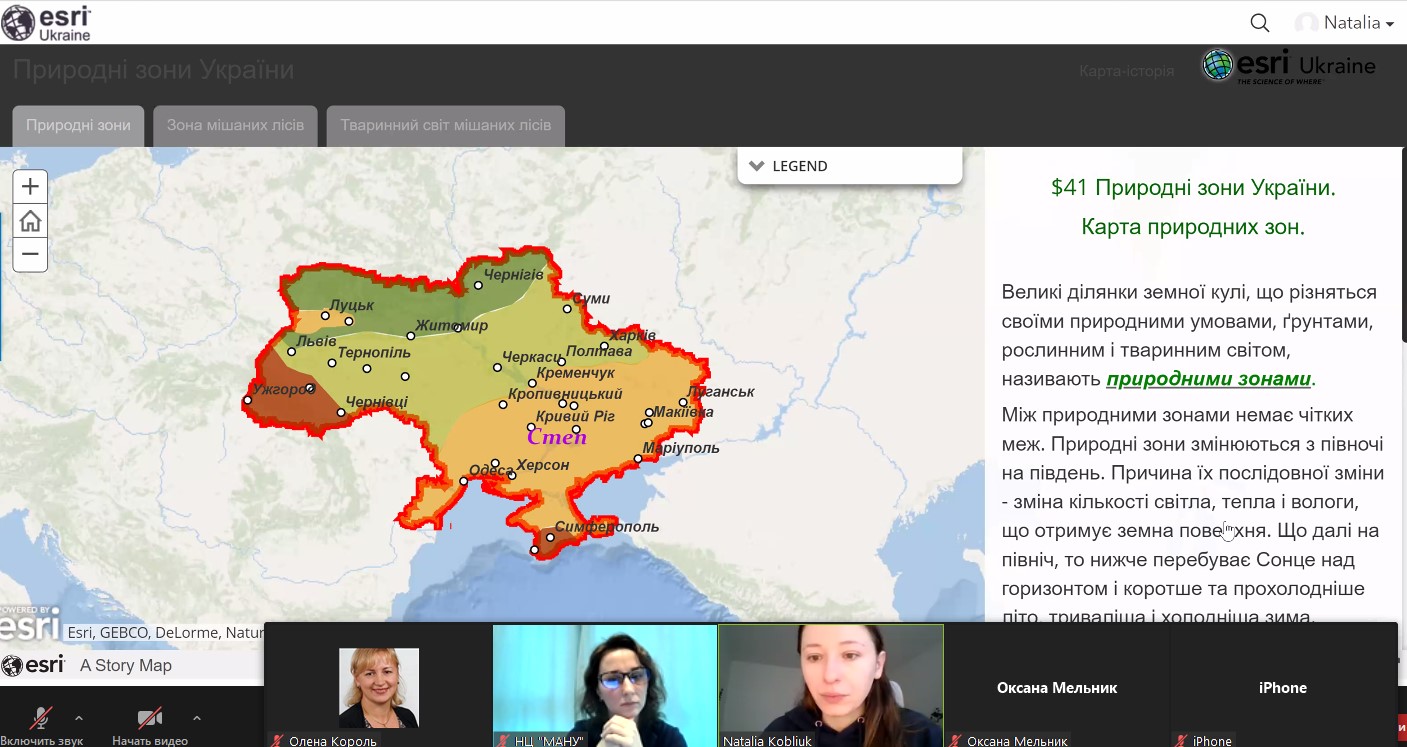
Task: Open the Natalia account dropdown arrow
Action: [x=1390, y=24]
